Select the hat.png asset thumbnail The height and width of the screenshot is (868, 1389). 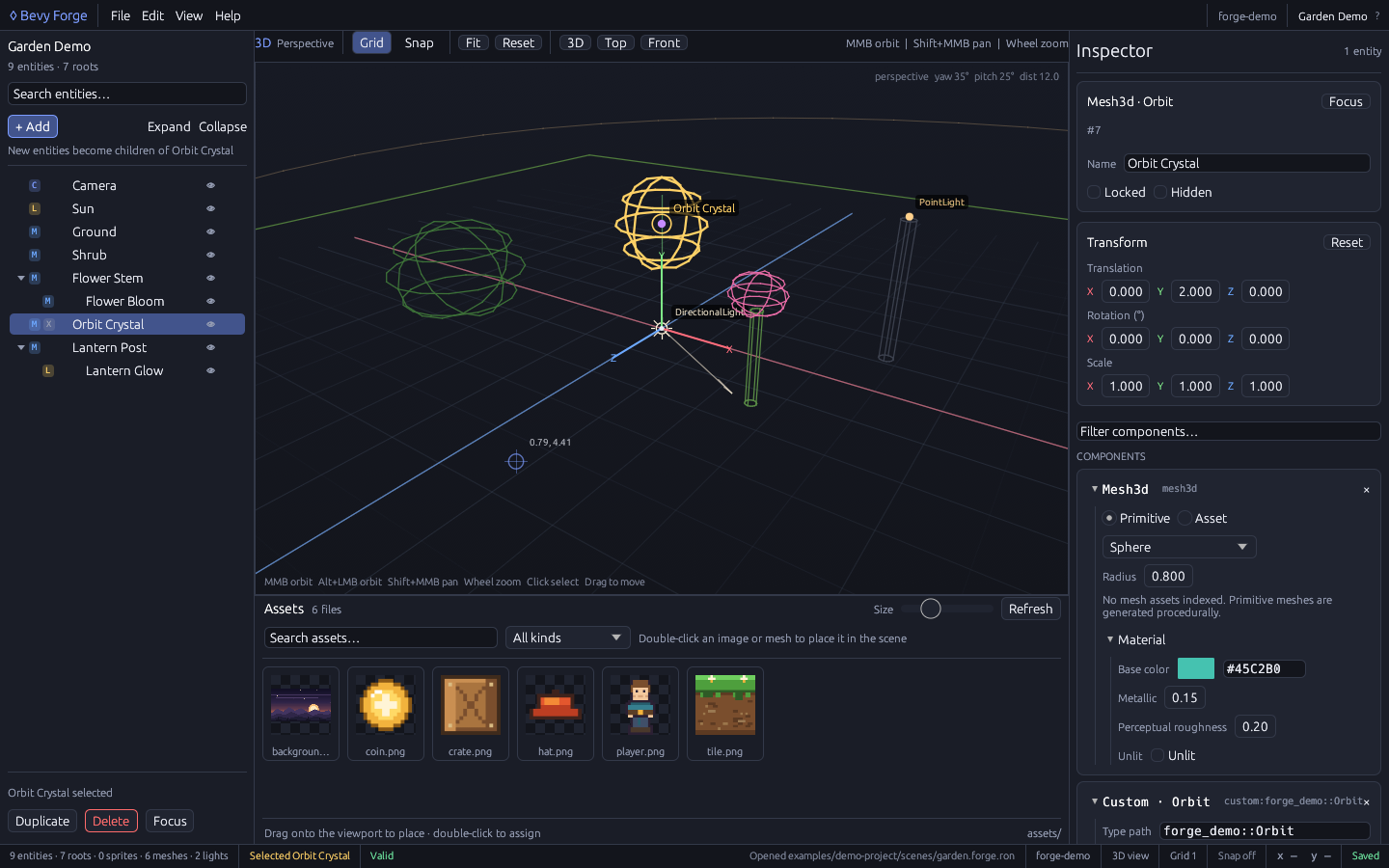tap(556, 714)
